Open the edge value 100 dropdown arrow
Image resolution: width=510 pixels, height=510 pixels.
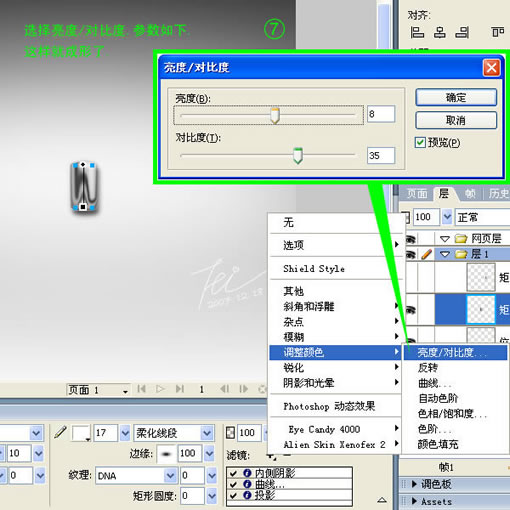coord(209,453)
